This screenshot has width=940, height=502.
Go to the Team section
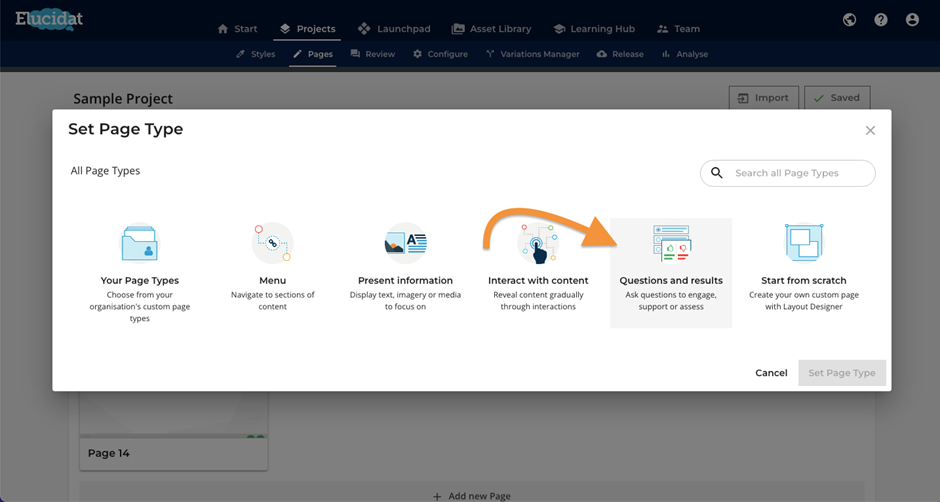click(x=679, y=29)
